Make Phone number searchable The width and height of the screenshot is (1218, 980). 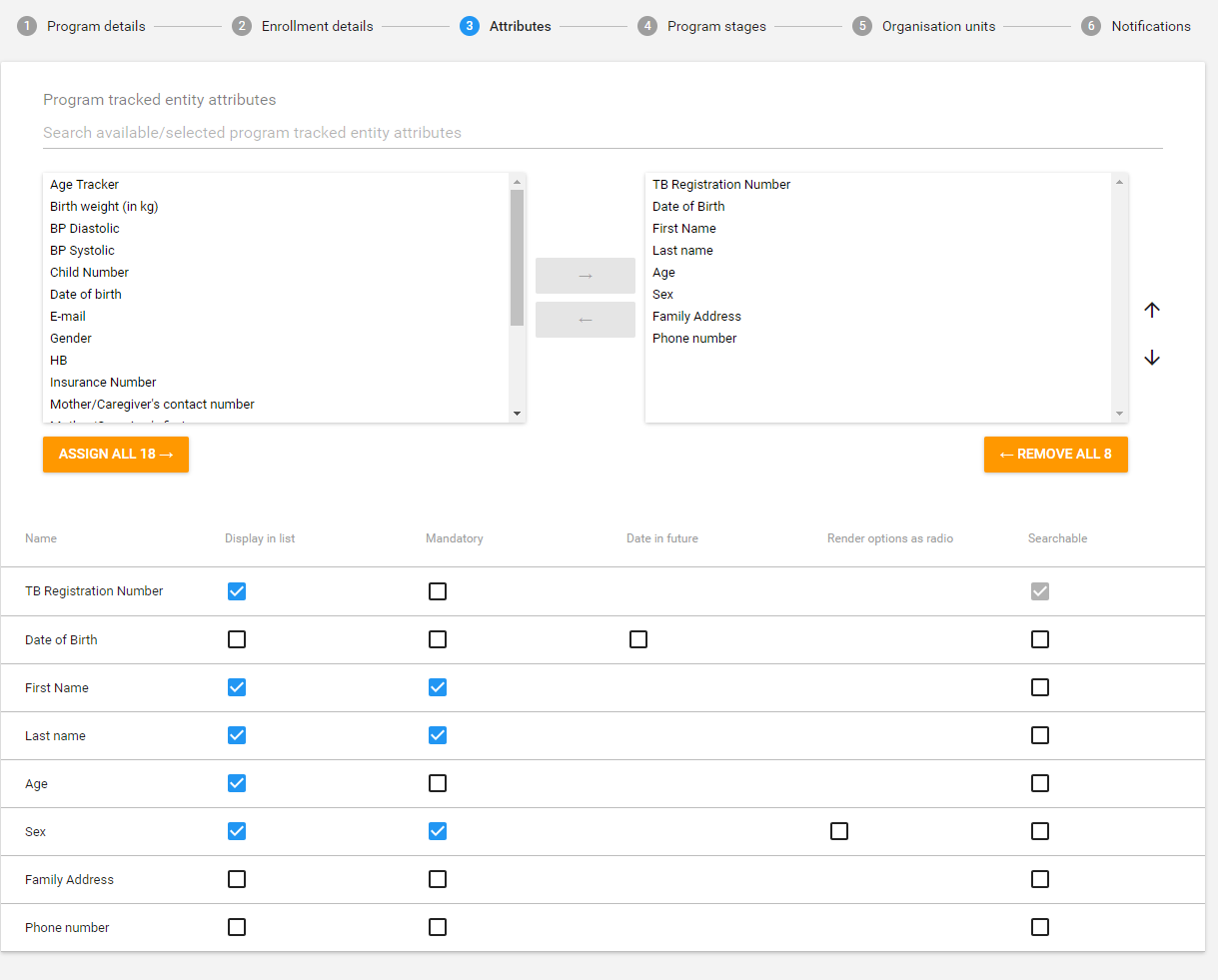point(1040,927)
